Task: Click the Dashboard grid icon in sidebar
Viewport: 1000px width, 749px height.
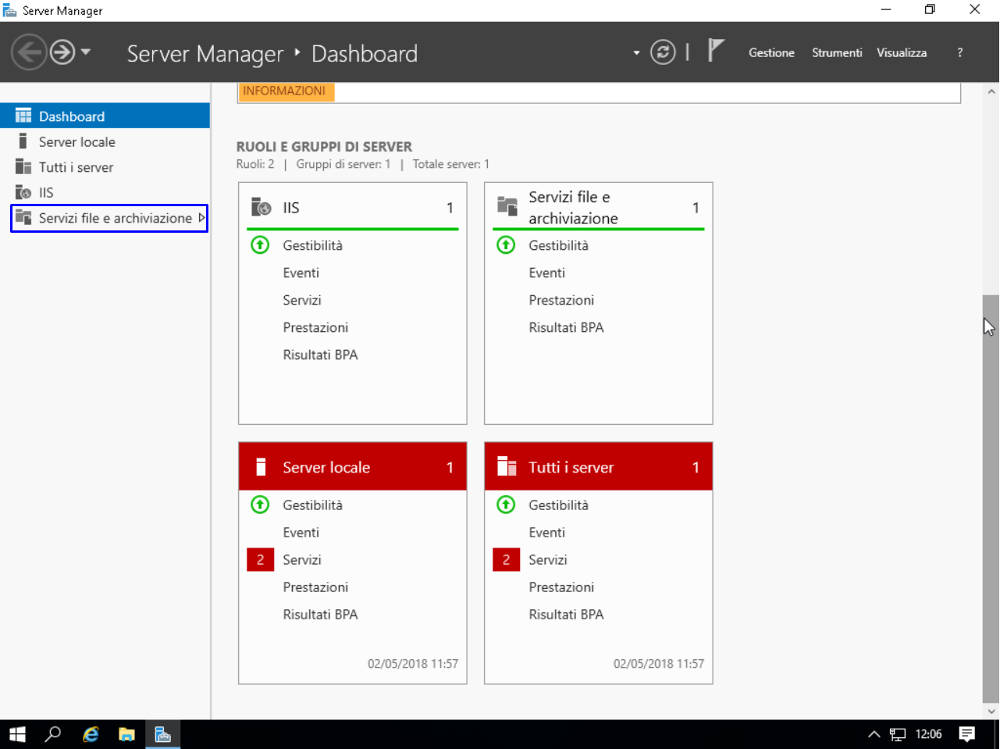Action: point(23,115)
